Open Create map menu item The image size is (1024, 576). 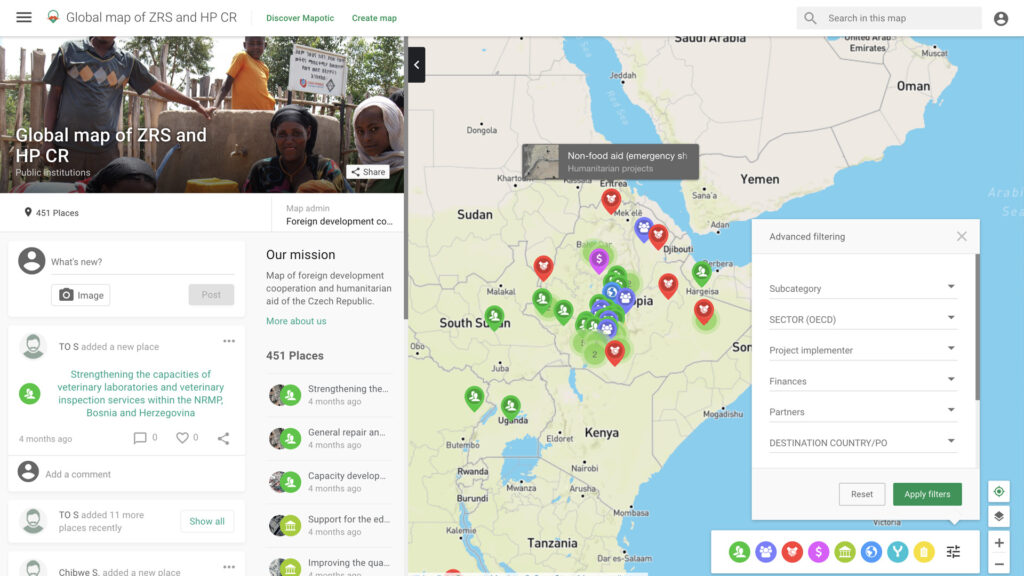coord(374,18)
